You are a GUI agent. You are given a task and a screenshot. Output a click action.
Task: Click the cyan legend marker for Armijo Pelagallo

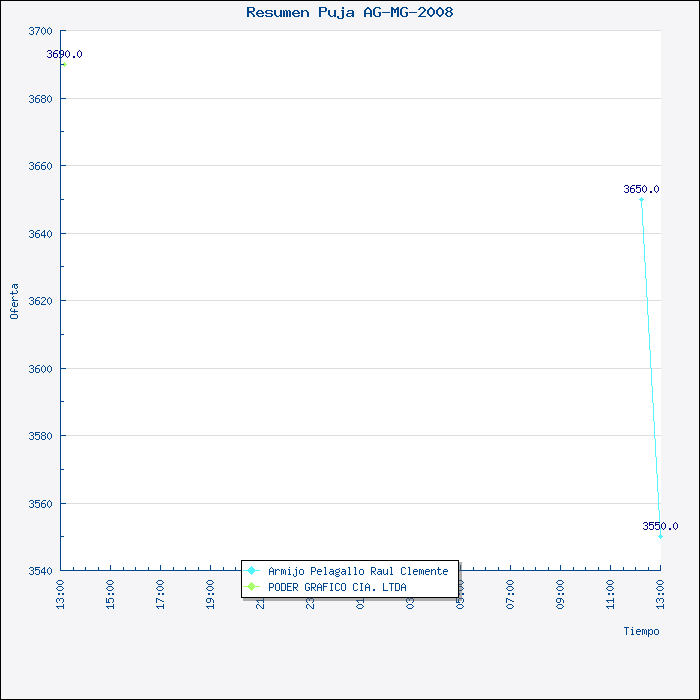pos(252,571)
